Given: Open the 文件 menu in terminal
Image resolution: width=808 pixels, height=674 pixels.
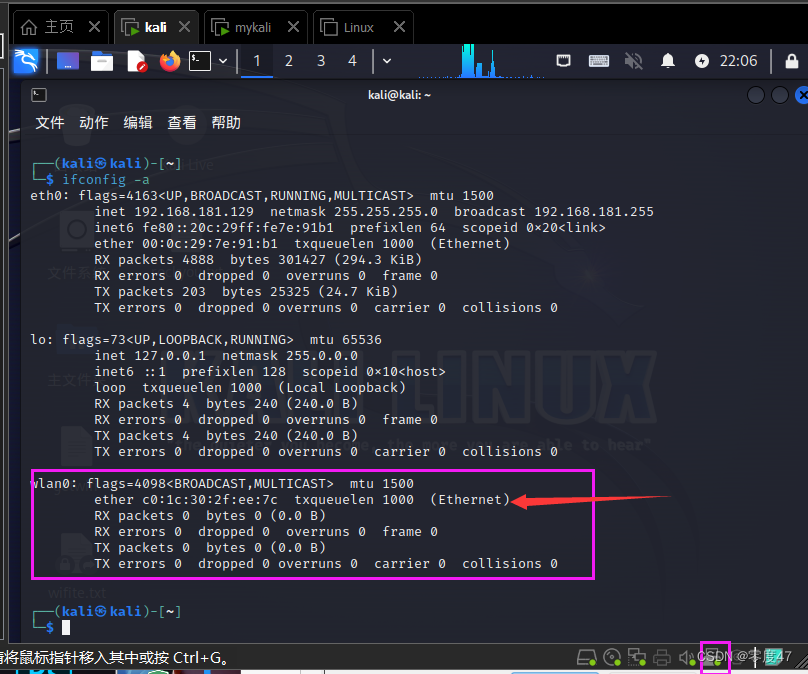Looking at the screenshot, I should click(x=50, y=123).
